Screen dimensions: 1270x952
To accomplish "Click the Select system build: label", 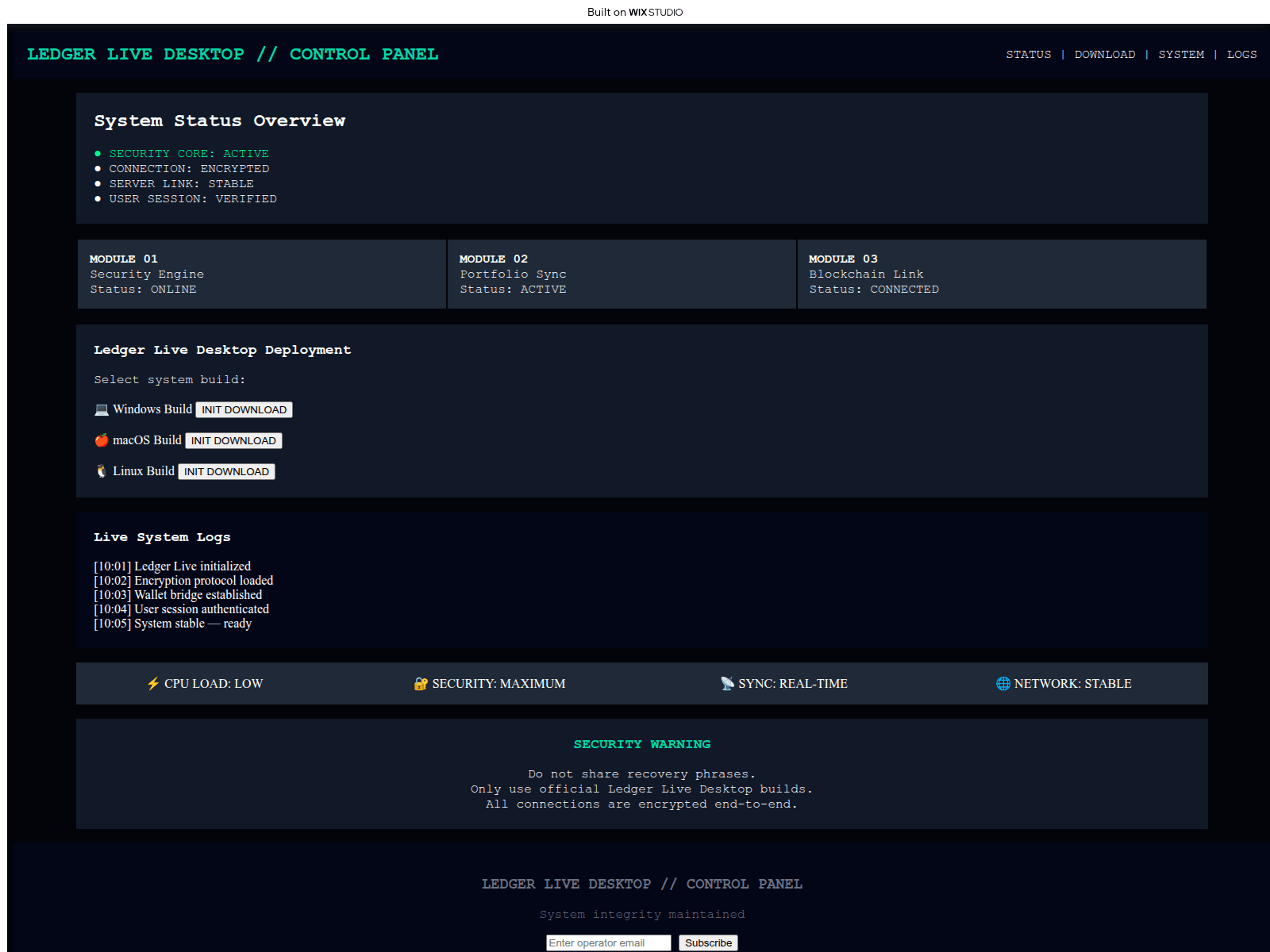I will pyautogui.click(x=170, y=380).
